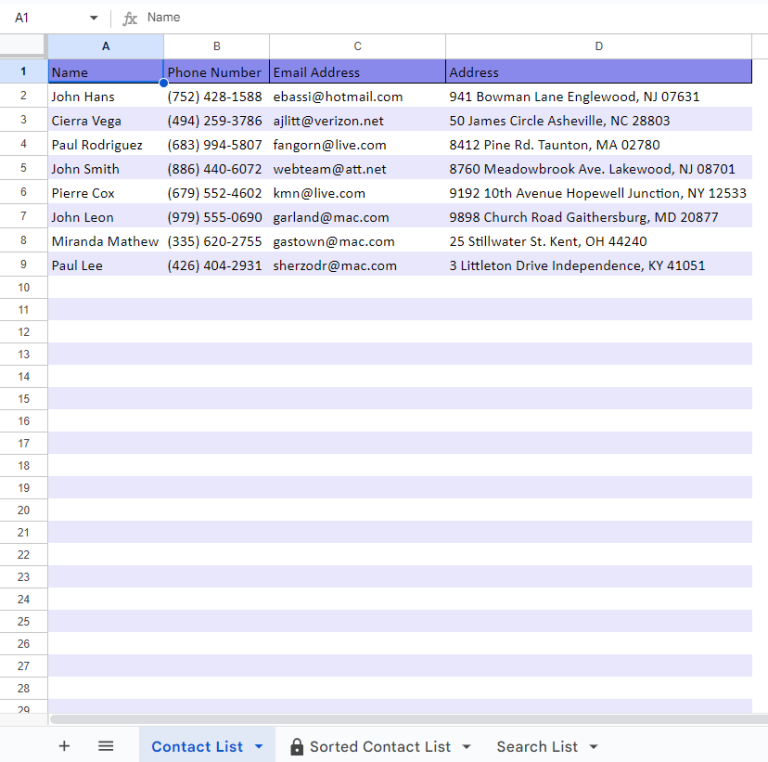This screenshot has width=768, height=762.
Task: Click phone number (335) 620-2755
Action: tap(216, 240)
